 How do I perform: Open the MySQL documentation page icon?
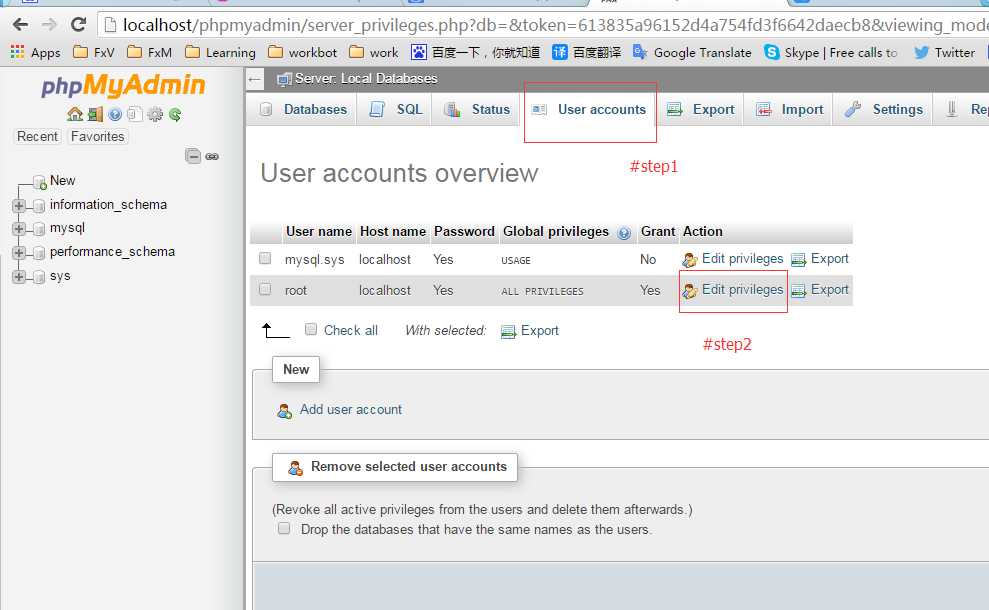pos(134,114)
